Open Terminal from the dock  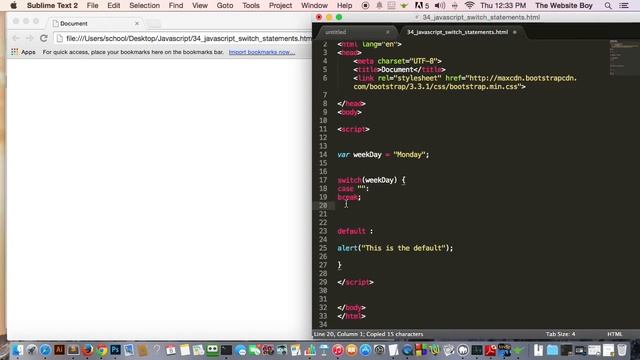226,350
